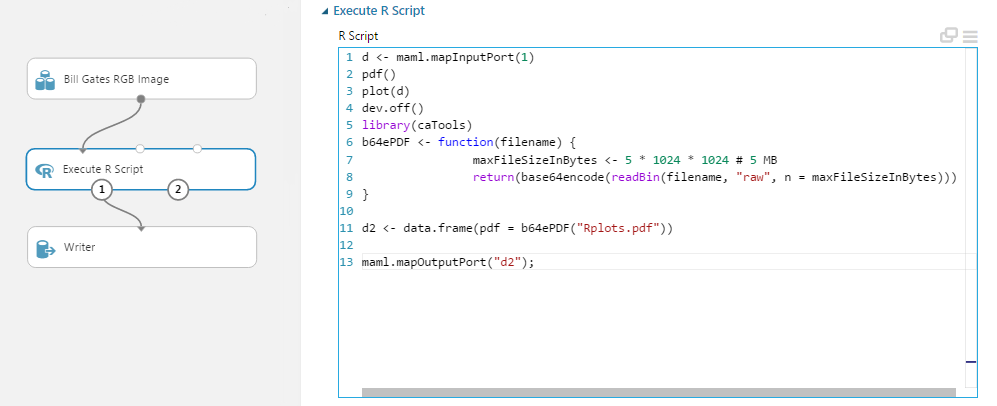Screen dimensions: 997x406
Task: Select the Execute R Script module
Action: coord(141,169)
